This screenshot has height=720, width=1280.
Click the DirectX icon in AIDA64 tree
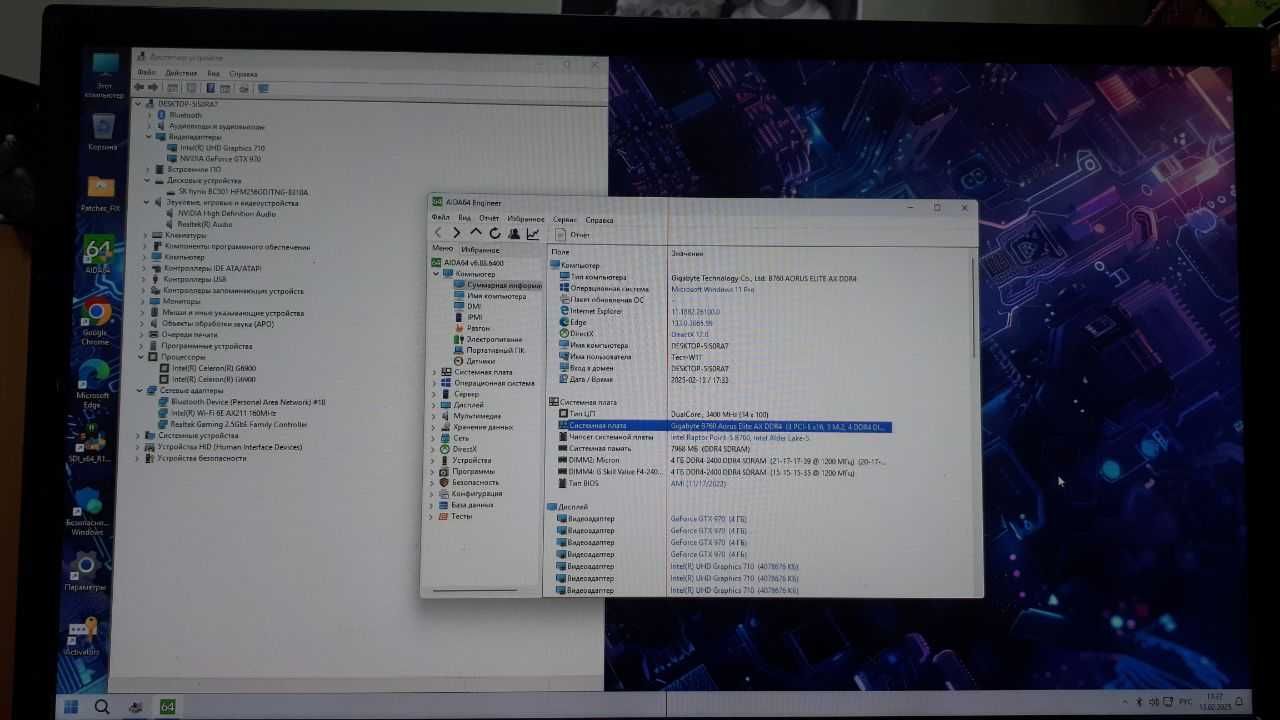coord(445,449)
